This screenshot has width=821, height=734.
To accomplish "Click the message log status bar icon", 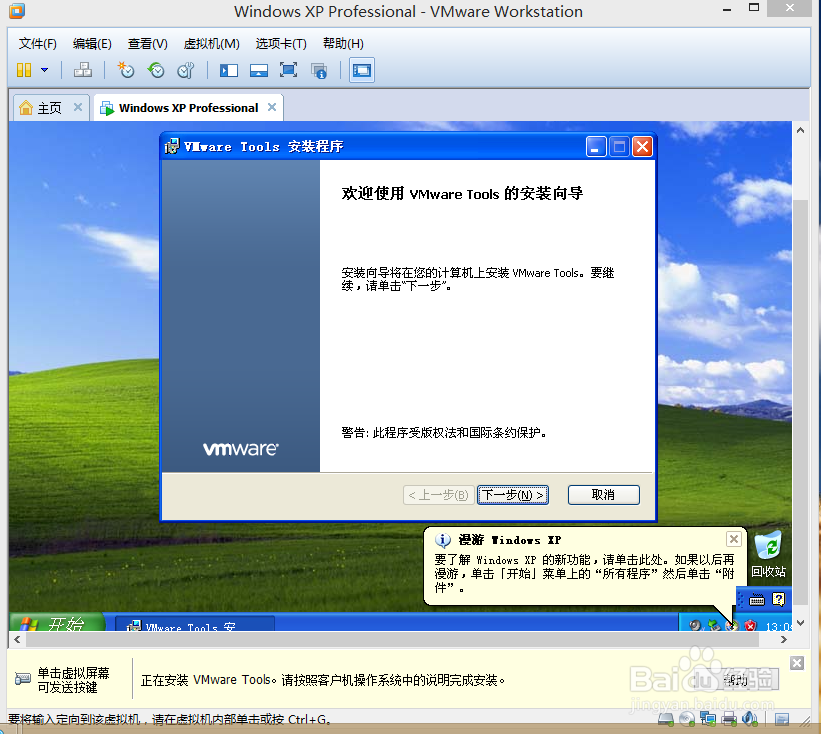I will [x=782, y=720].
